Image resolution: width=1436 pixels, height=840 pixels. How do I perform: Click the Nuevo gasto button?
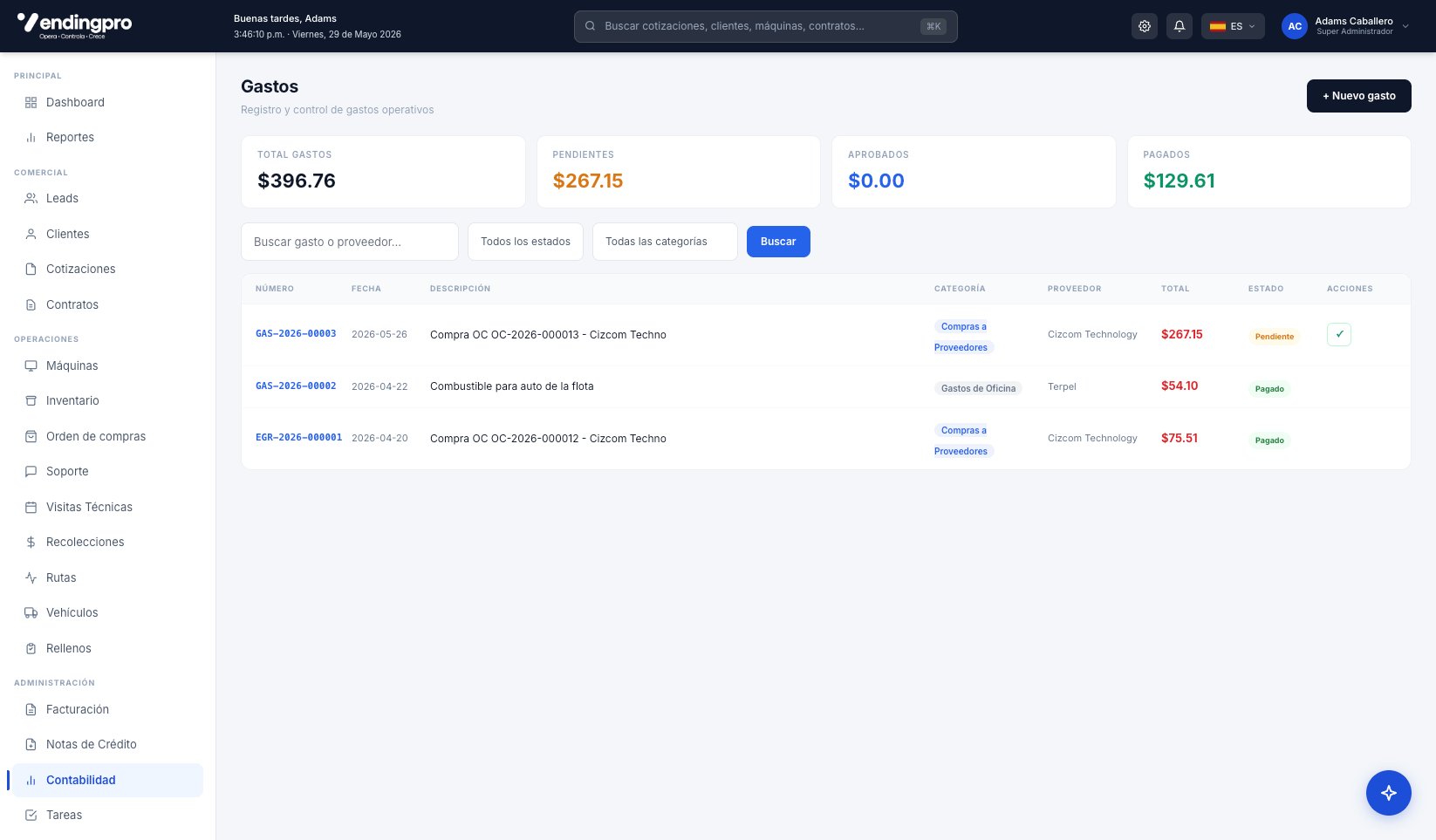coord(1358,96)
